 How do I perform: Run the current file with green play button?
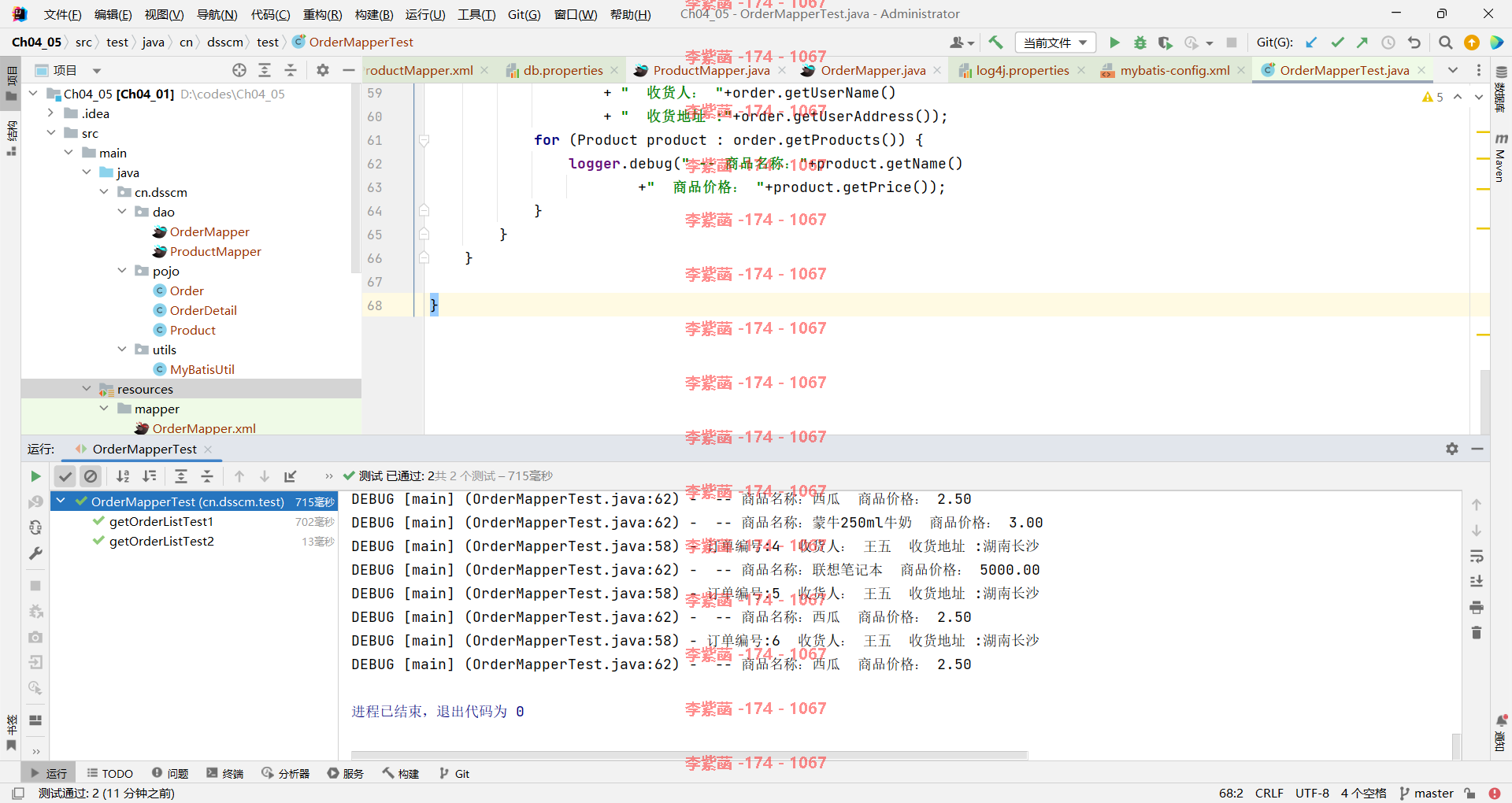click(x=1114, y=43)
